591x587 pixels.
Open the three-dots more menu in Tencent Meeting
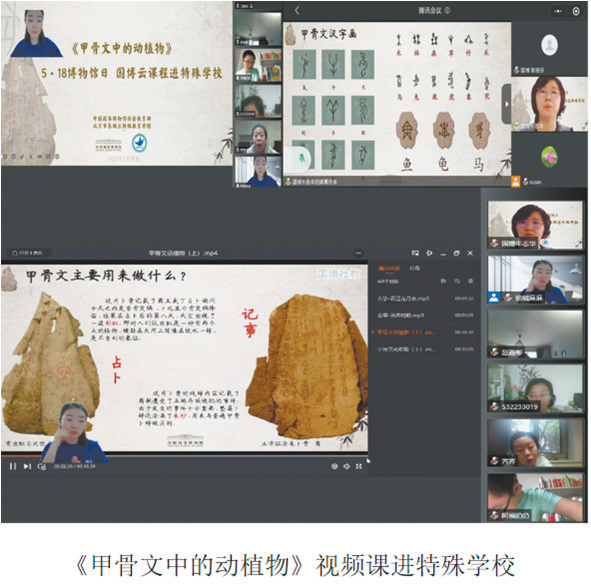click(558, 11)
